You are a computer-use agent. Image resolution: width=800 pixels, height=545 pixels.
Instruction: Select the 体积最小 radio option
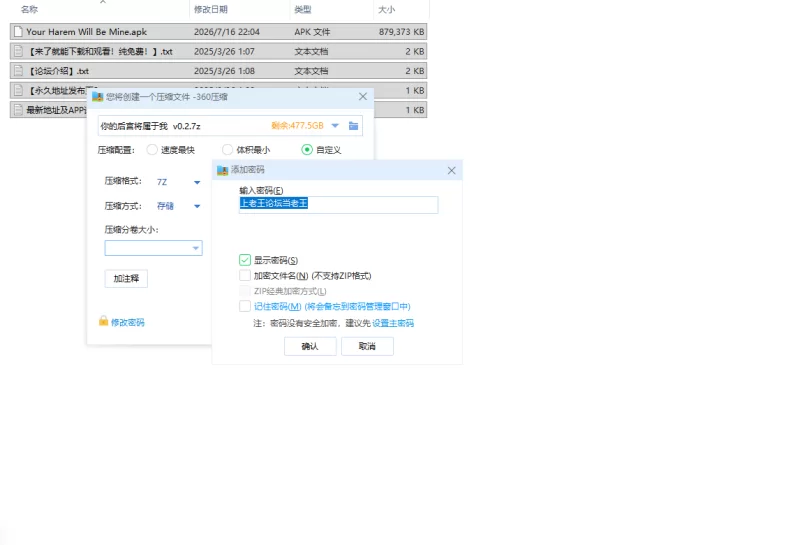pos(228,150)
